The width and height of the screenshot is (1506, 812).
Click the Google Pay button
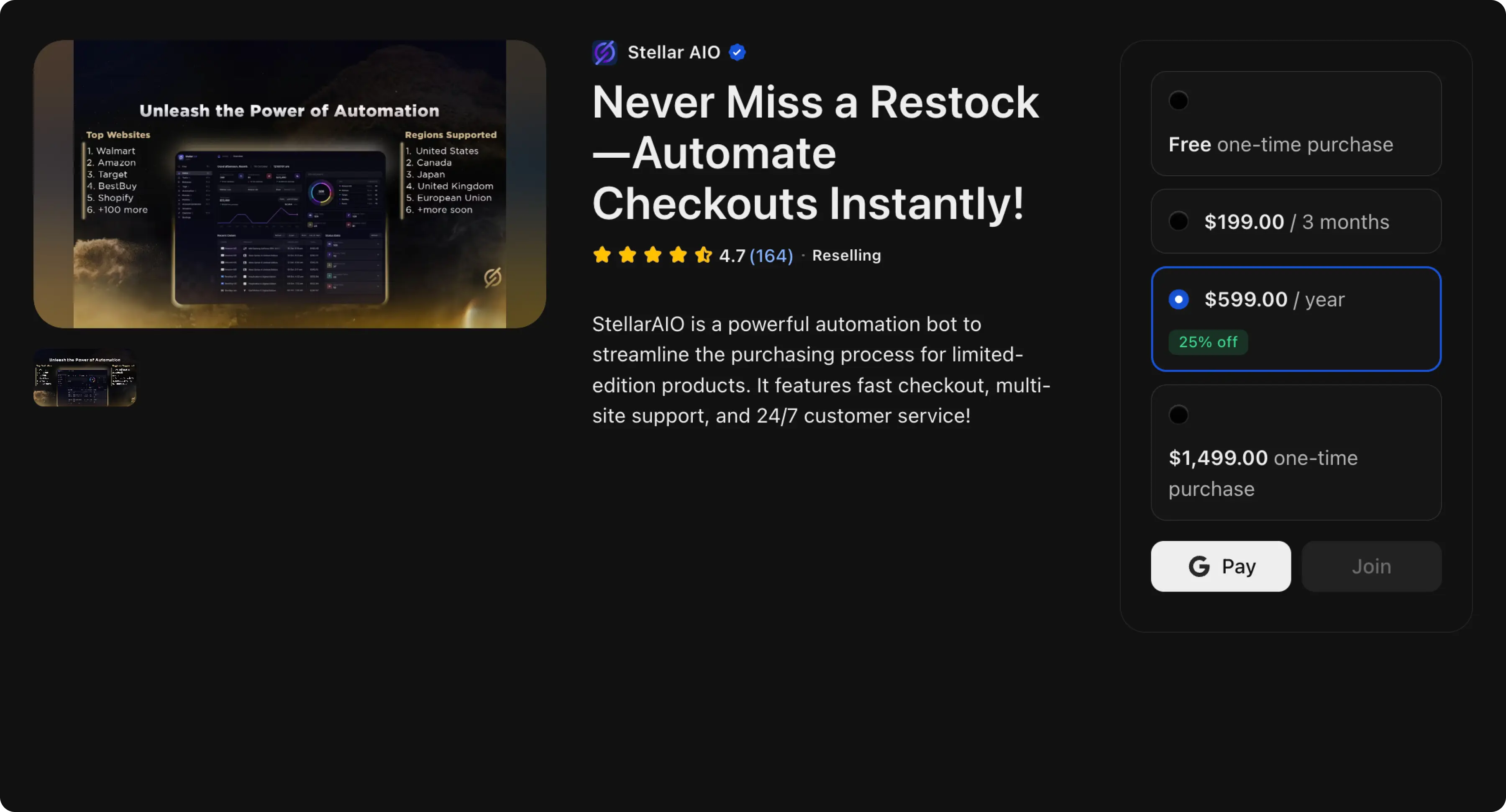pyautogui.click(x=1221, y=566)
